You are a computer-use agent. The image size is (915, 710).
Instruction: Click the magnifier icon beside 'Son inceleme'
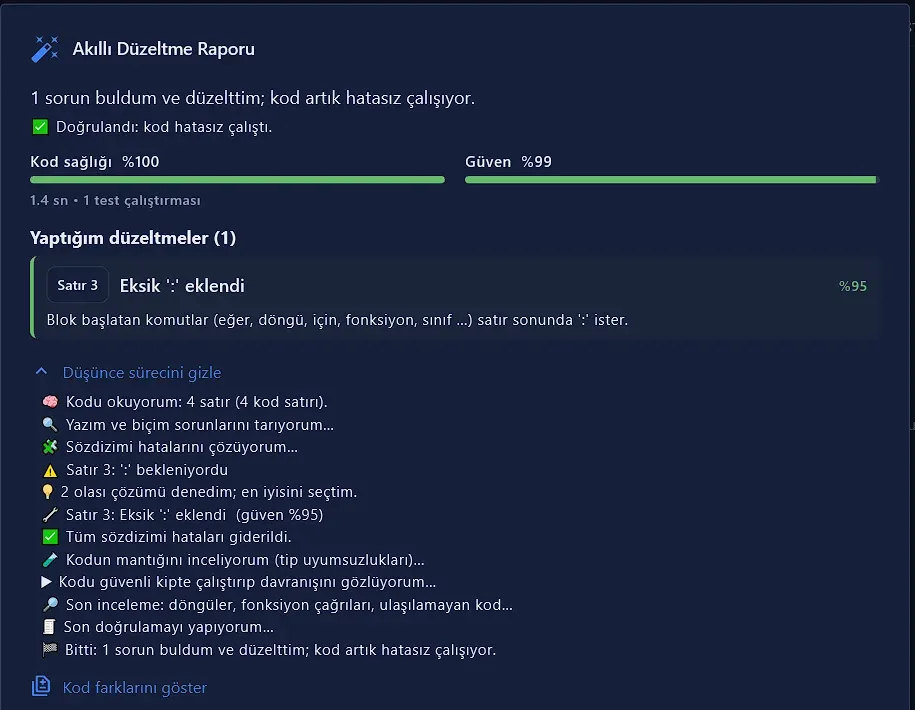(50, 604)
